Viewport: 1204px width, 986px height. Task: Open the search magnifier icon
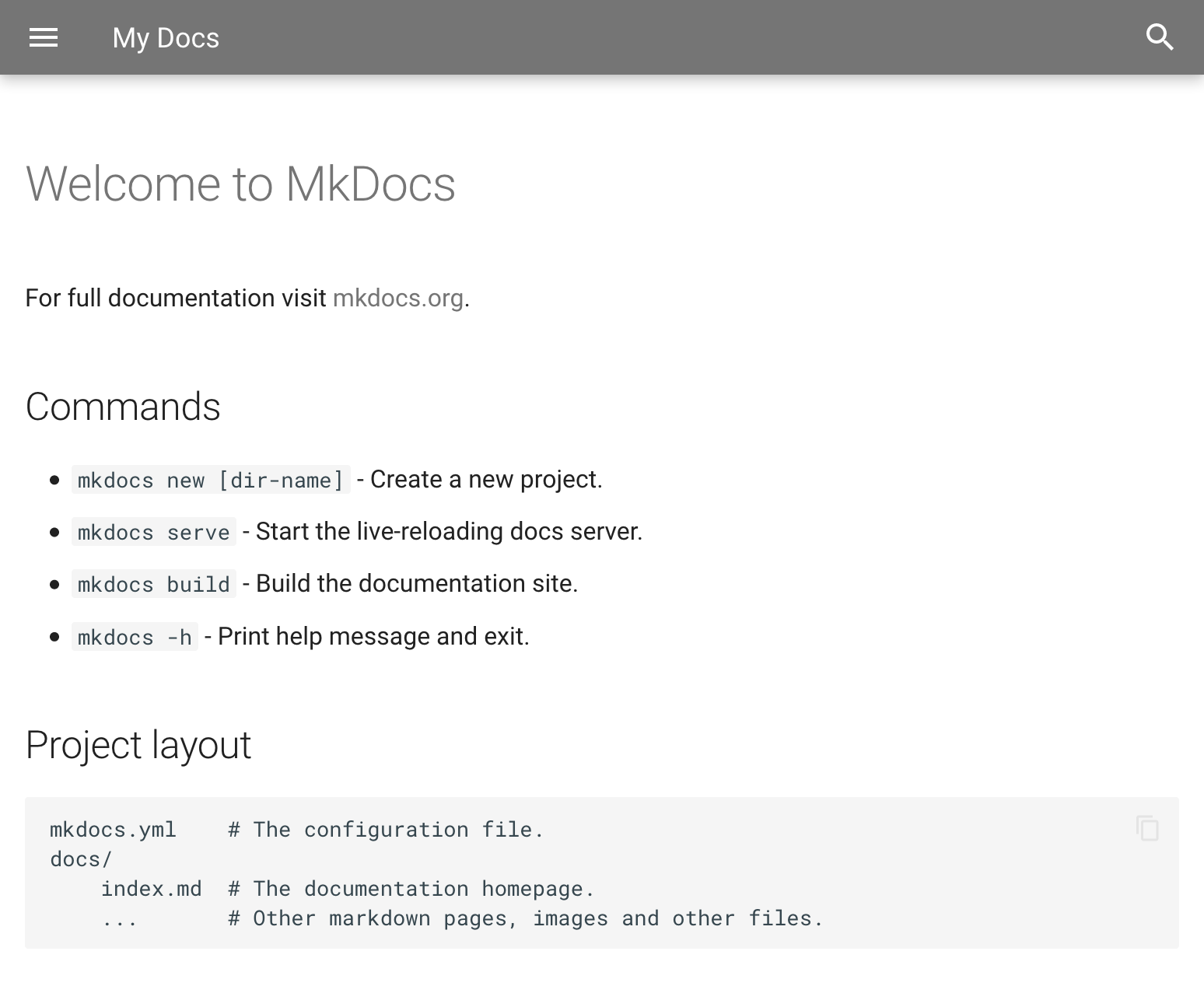tap(1160, 37)
